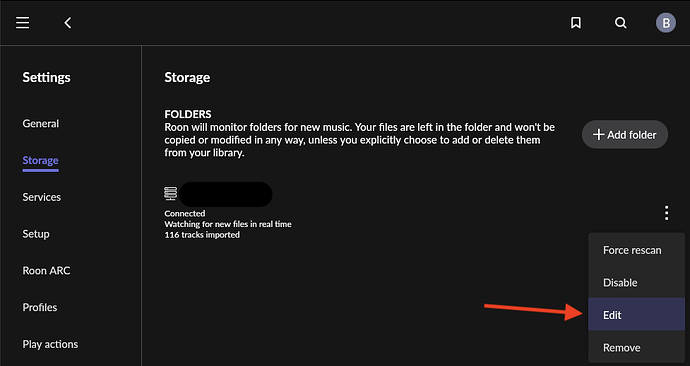The width and height of the screenshot is (690, 366).
Task: Open the profile avatar labeled B
Action: [x=666, y=23]
